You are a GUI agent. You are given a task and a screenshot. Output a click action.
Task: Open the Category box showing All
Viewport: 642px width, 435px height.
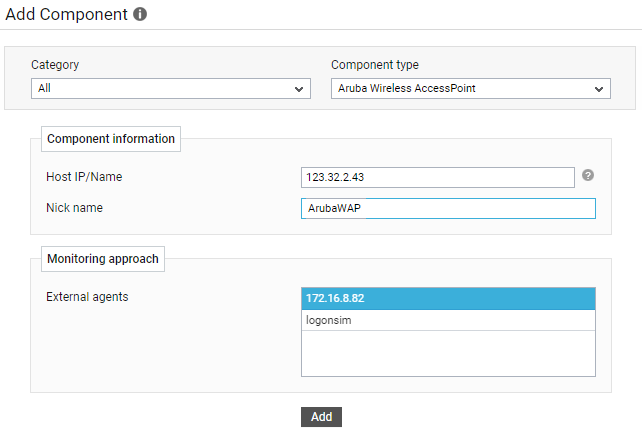(x=171, y=88)
